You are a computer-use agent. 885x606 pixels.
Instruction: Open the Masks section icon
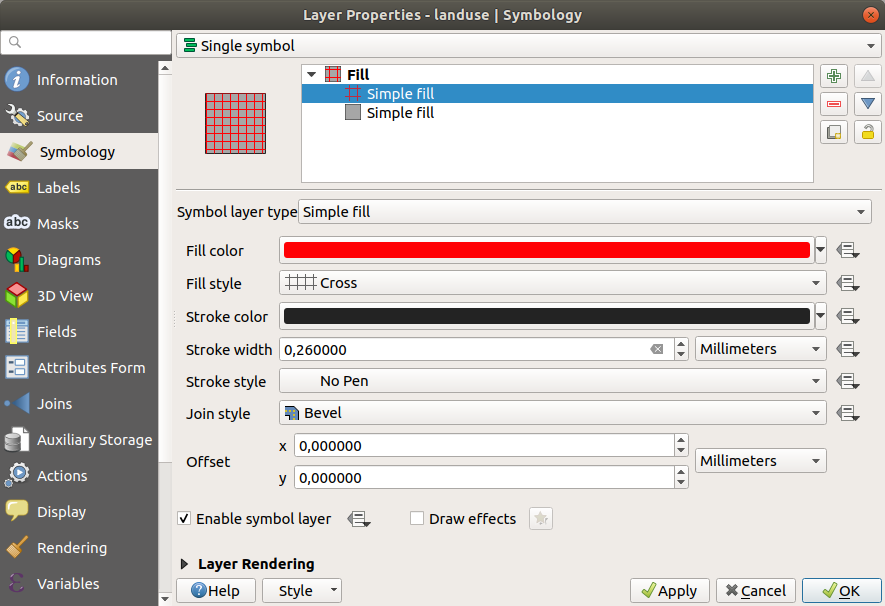18,223
